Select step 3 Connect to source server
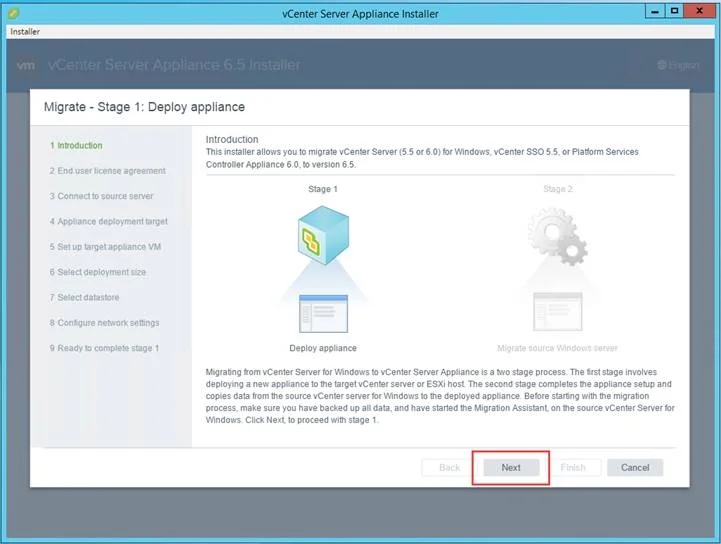Screen dimensions: 721x544 click(x=102, y=196)
